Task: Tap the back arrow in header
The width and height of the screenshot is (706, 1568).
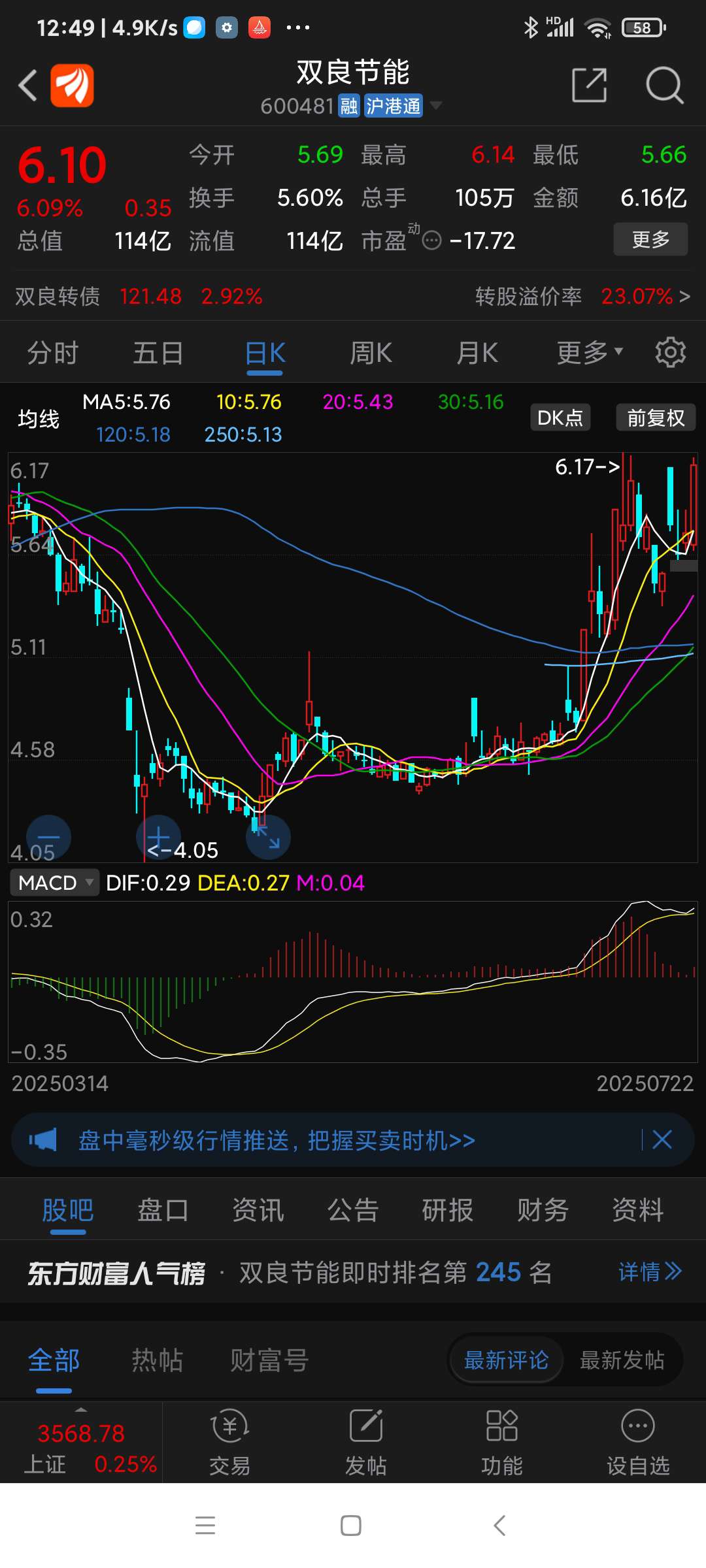Action: coord(27,85)
